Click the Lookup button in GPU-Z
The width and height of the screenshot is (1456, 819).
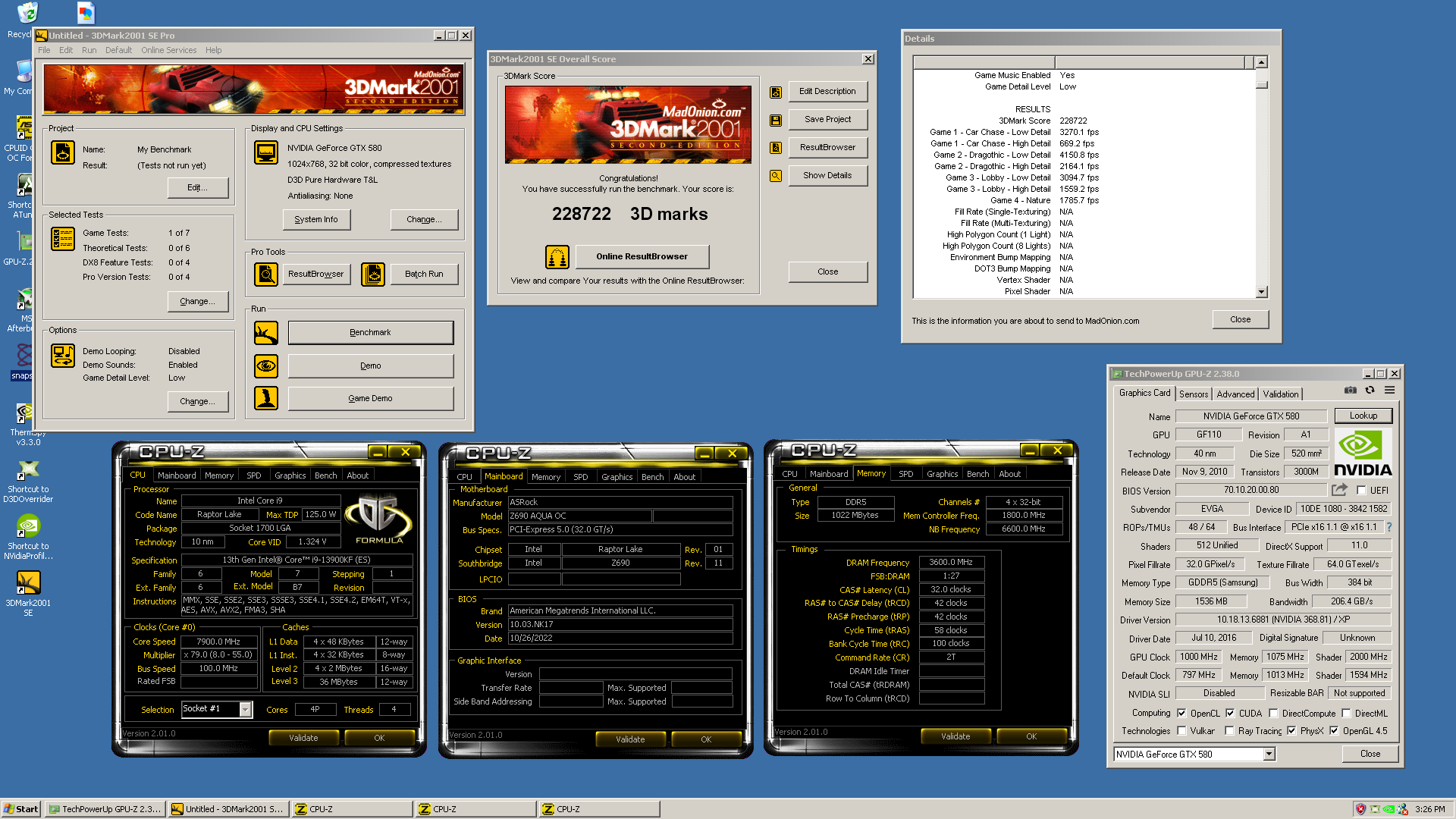pyautogui.click(x=1363, y=416)
